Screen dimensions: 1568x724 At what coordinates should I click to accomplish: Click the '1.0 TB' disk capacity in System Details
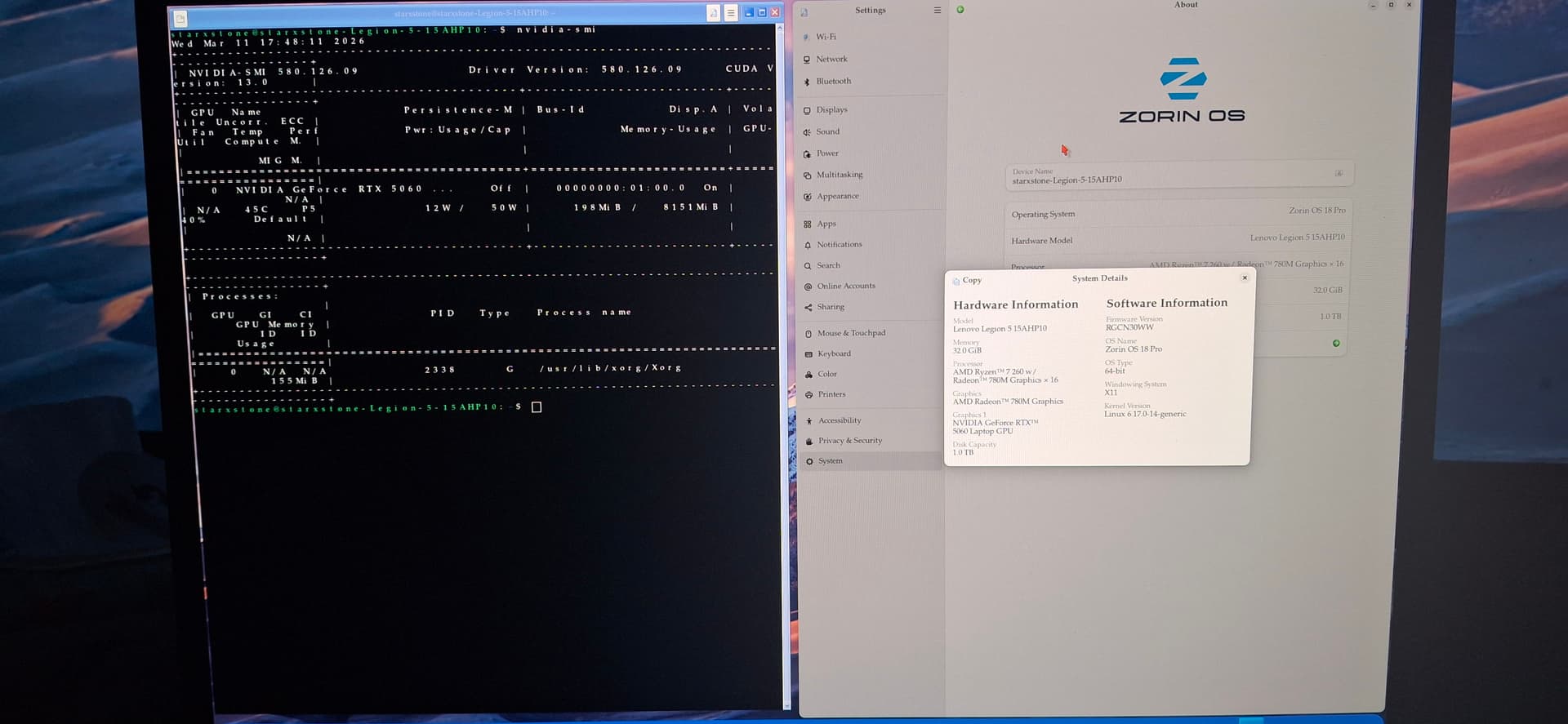click(x=963, y=452)
